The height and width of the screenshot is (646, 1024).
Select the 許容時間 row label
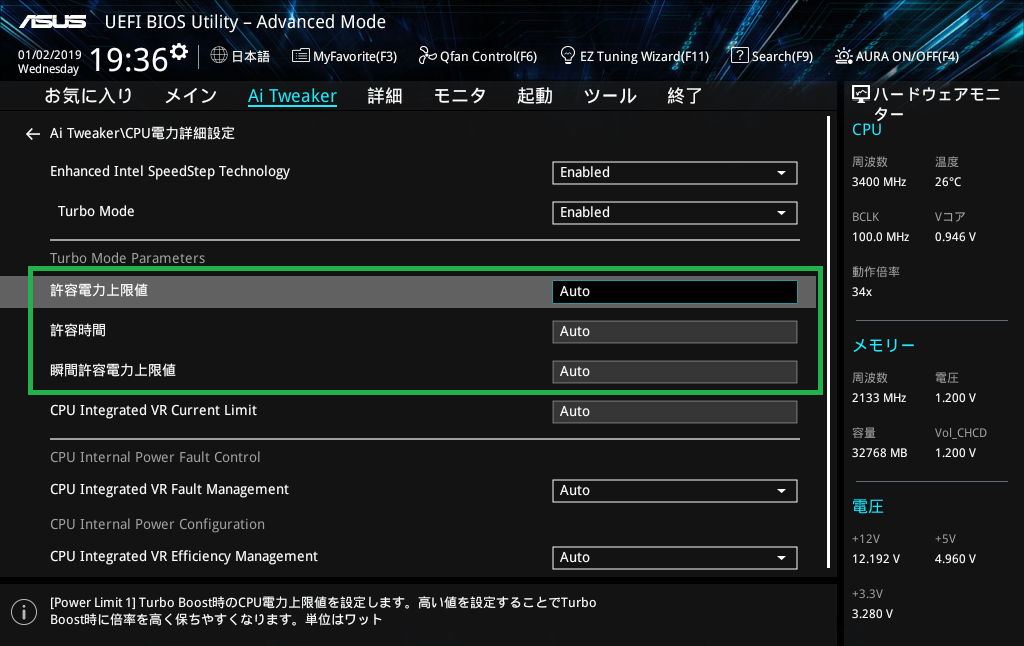[78, 331]
